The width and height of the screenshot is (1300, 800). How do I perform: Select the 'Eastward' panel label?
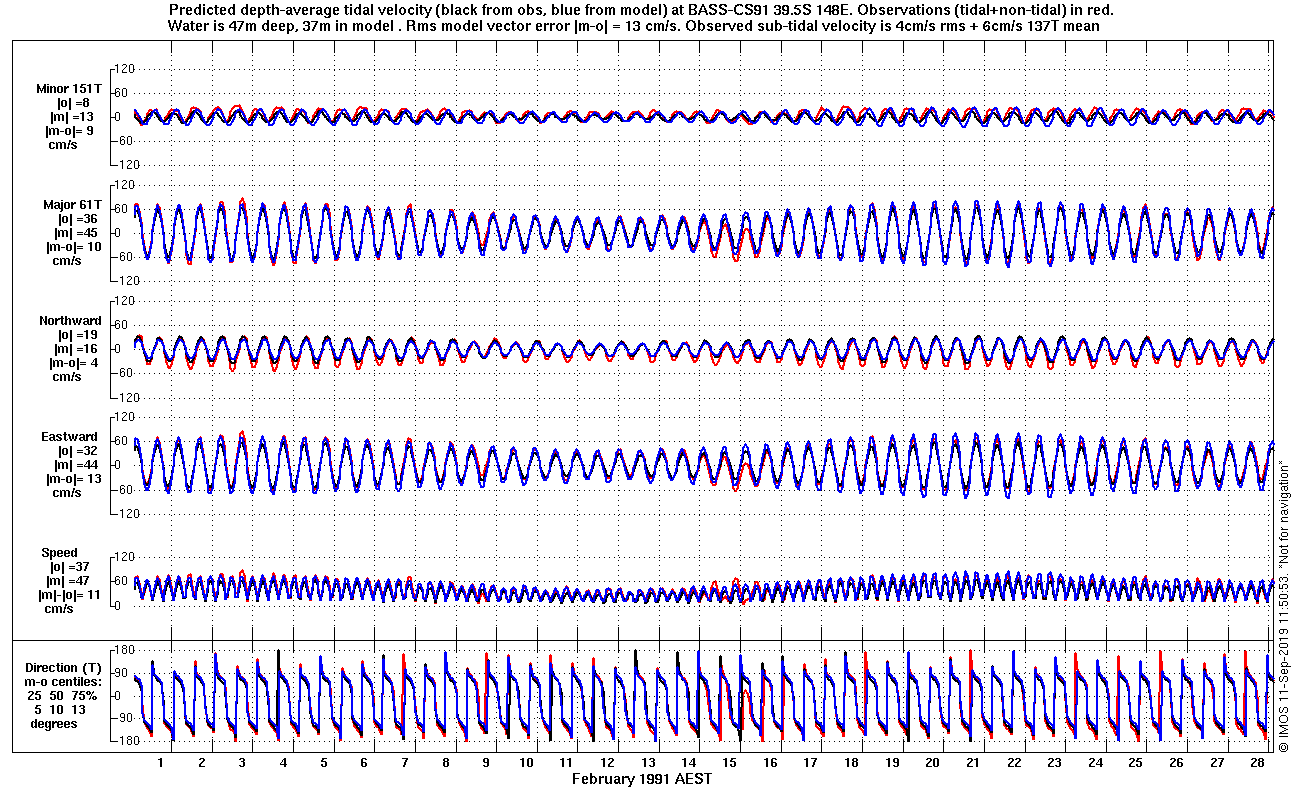coord(69,437)
